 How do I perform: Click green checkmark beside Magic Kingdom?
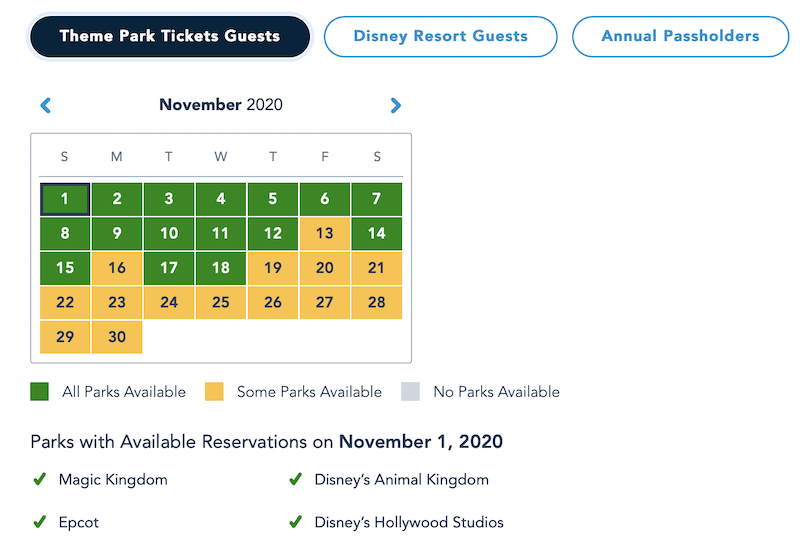click(40, 480)
